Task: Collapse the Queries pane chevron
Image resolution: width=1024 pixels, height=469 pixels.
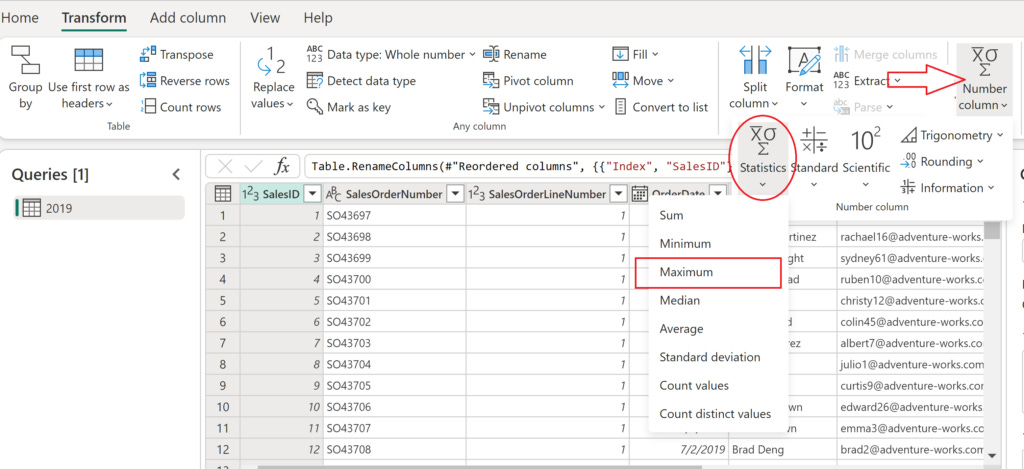Action: point(176,175)
